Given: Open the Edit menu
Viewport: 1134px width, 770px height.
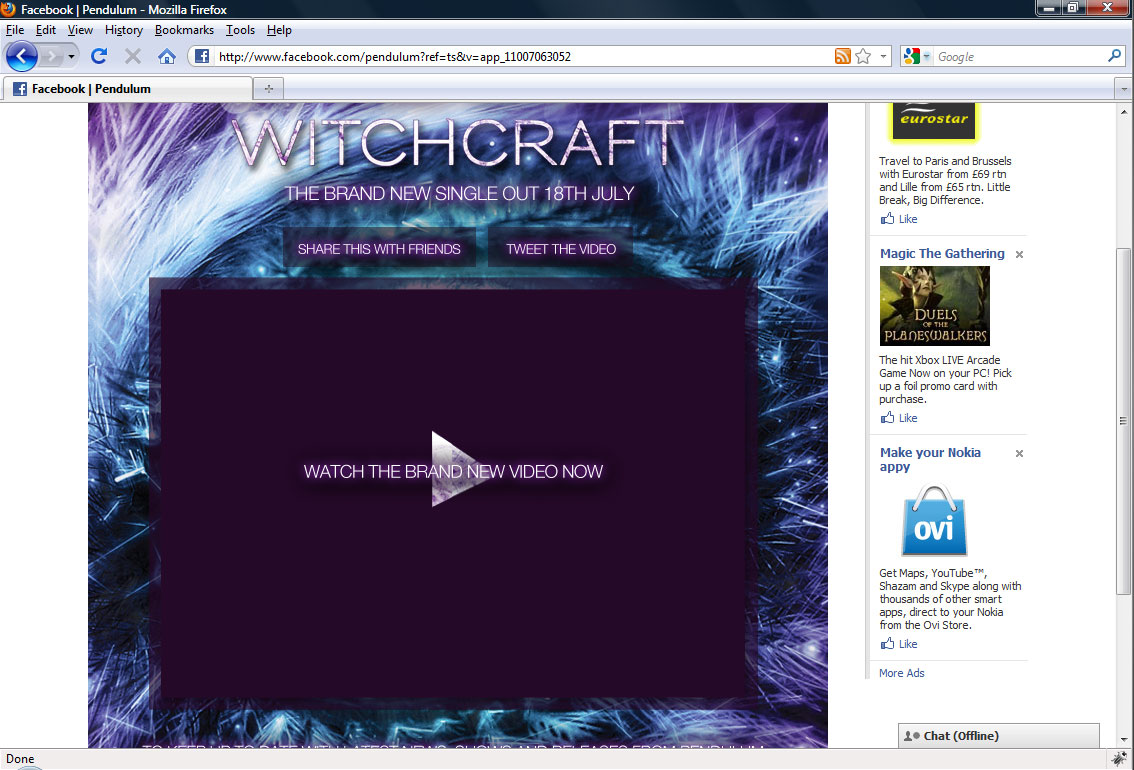Looking at the screenshot, I should (46, 30).
